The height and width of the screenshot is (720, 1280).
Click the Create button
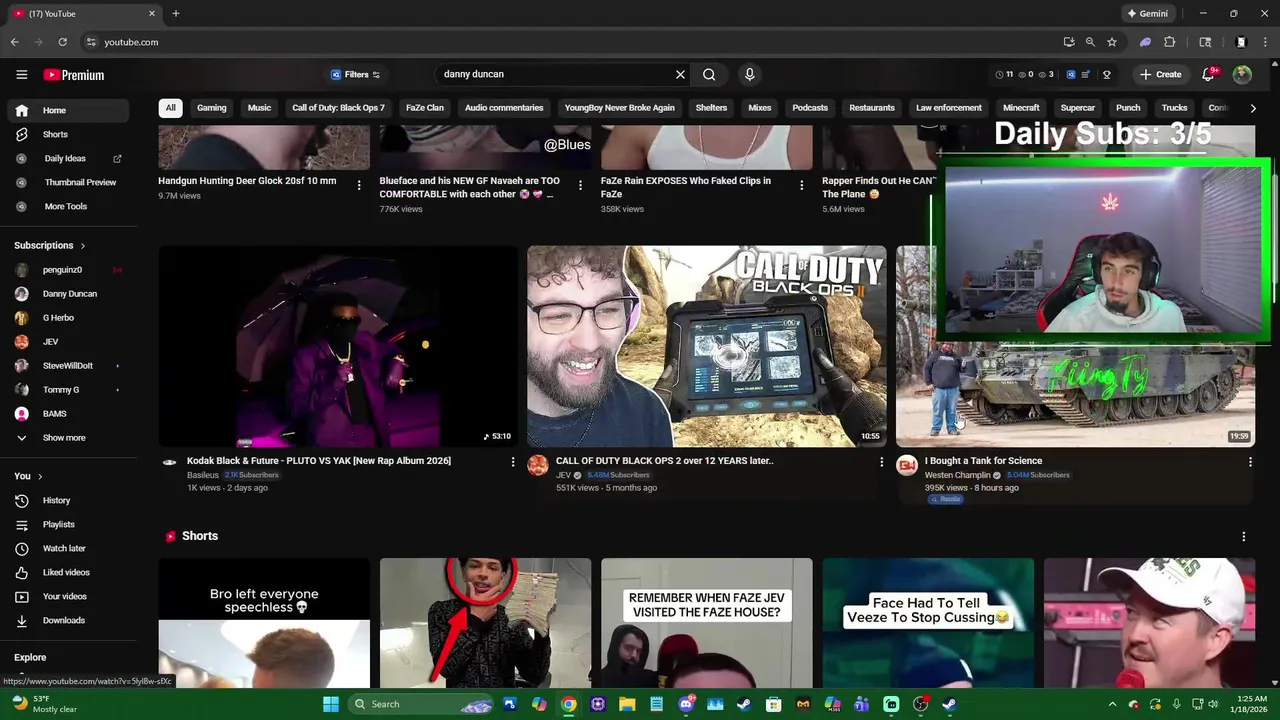1160,74
